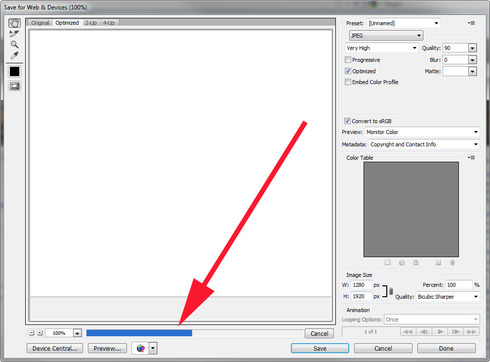490x362 pixels.
Task: Open the Metadata Copyright and Contact Info dropdown
Action: coord(424,144)
